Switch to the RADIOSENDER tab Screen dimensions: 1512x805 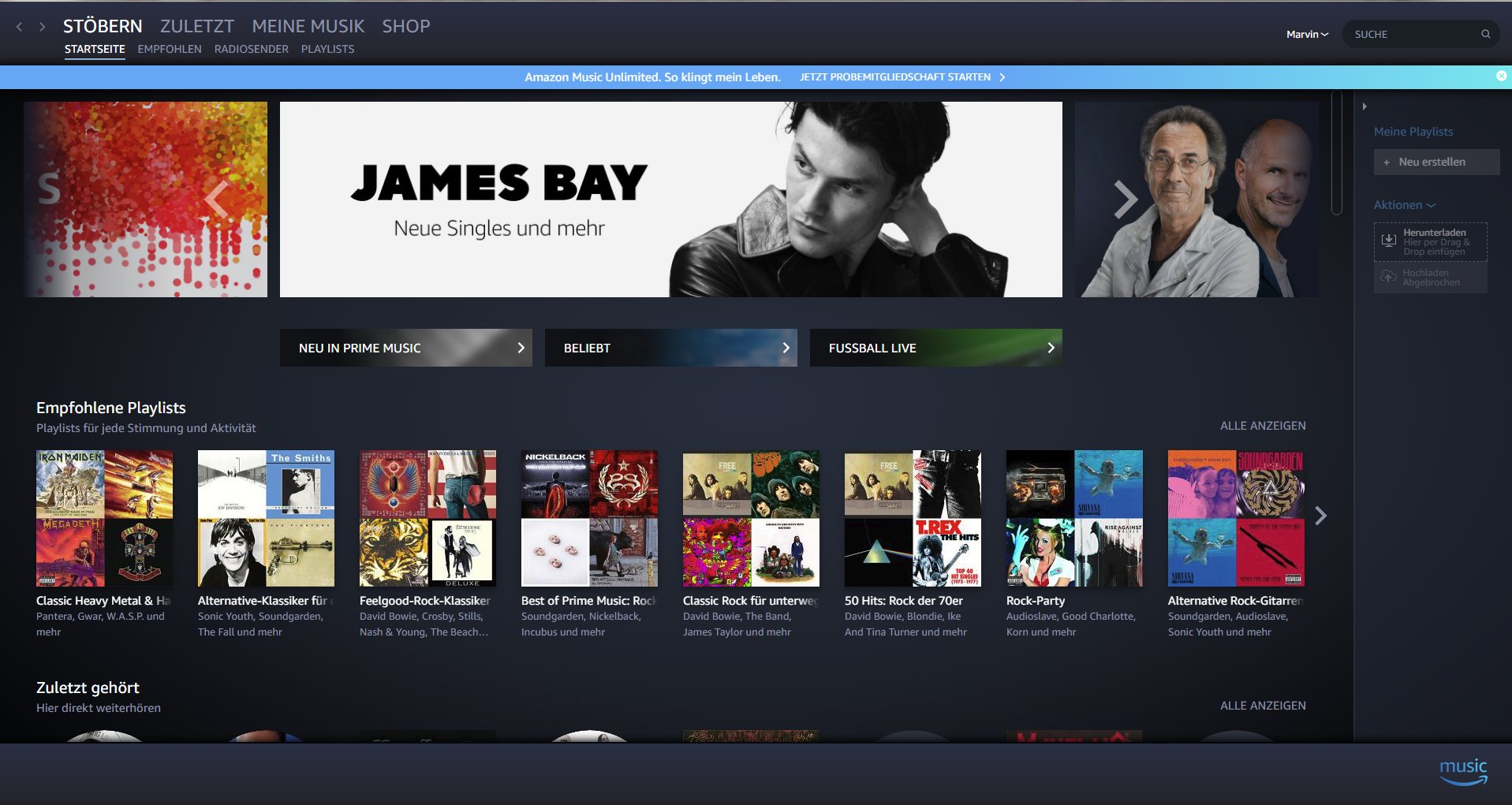pos(251,49)
